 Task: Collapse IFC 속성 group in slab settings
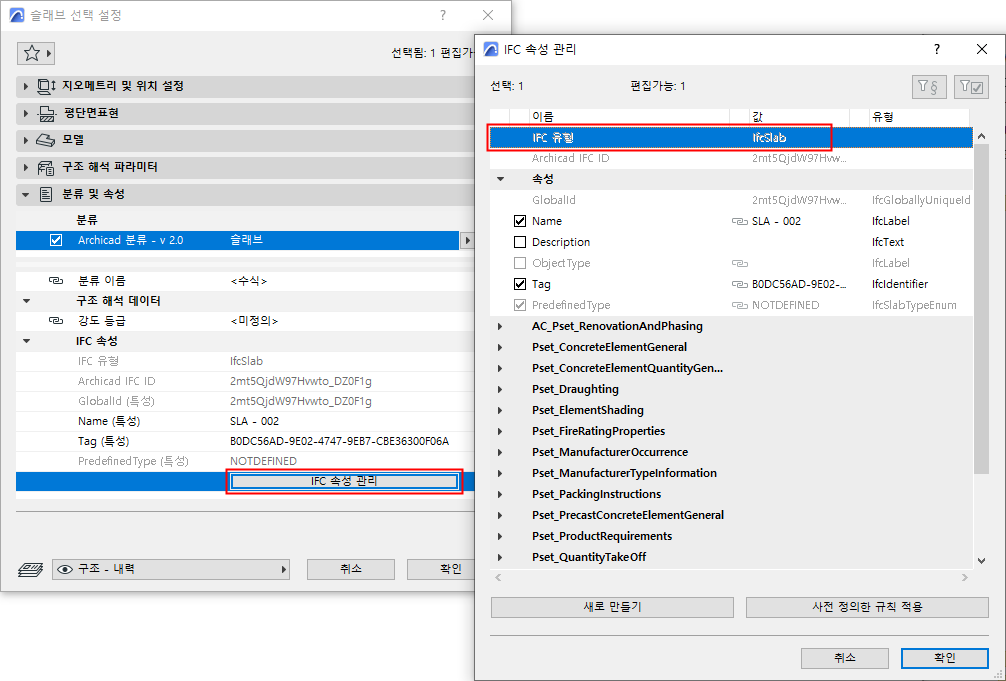(x=26, y=341)
